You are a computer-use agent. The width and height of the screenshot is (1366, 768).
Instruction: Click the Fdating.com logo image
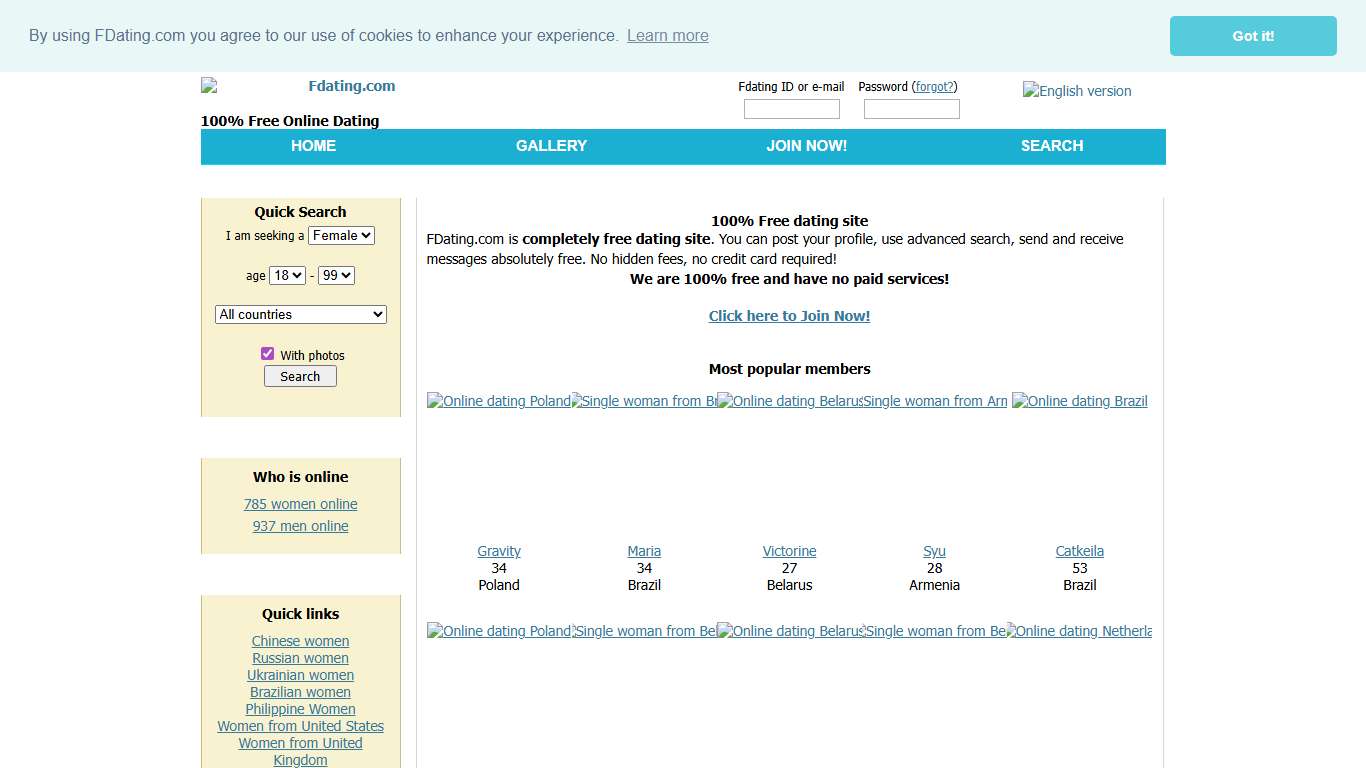[298, 86]
